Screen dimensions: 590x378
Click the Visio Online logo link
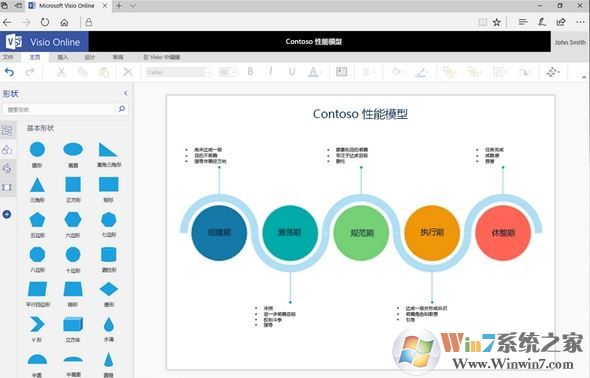click(44, 42)
